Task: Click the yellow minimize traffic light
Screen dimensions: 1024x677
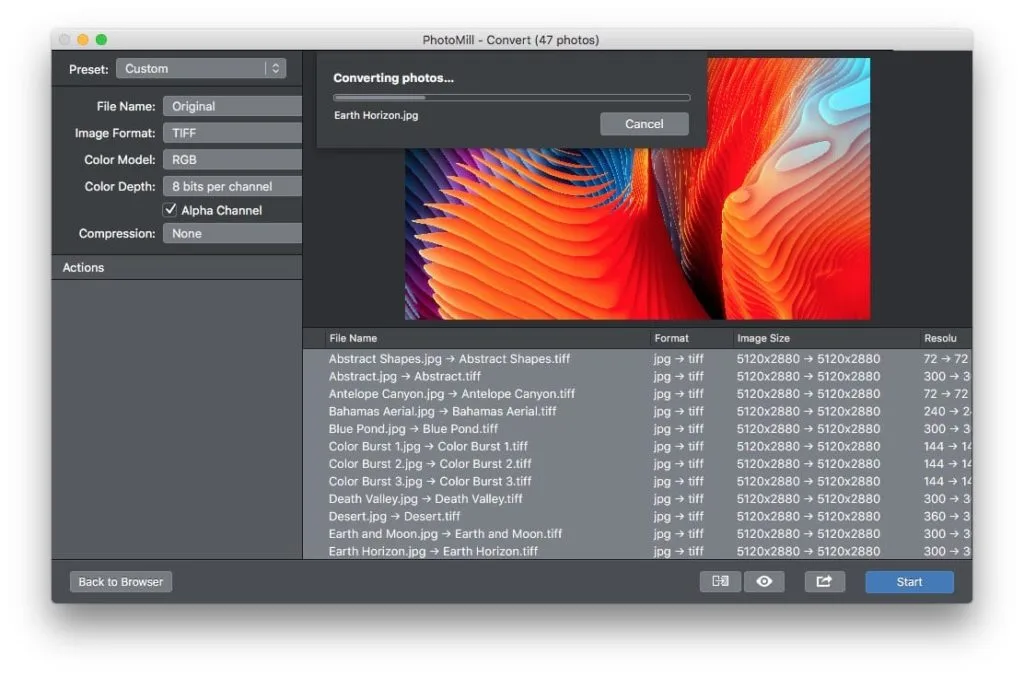Action: point(81,40)
